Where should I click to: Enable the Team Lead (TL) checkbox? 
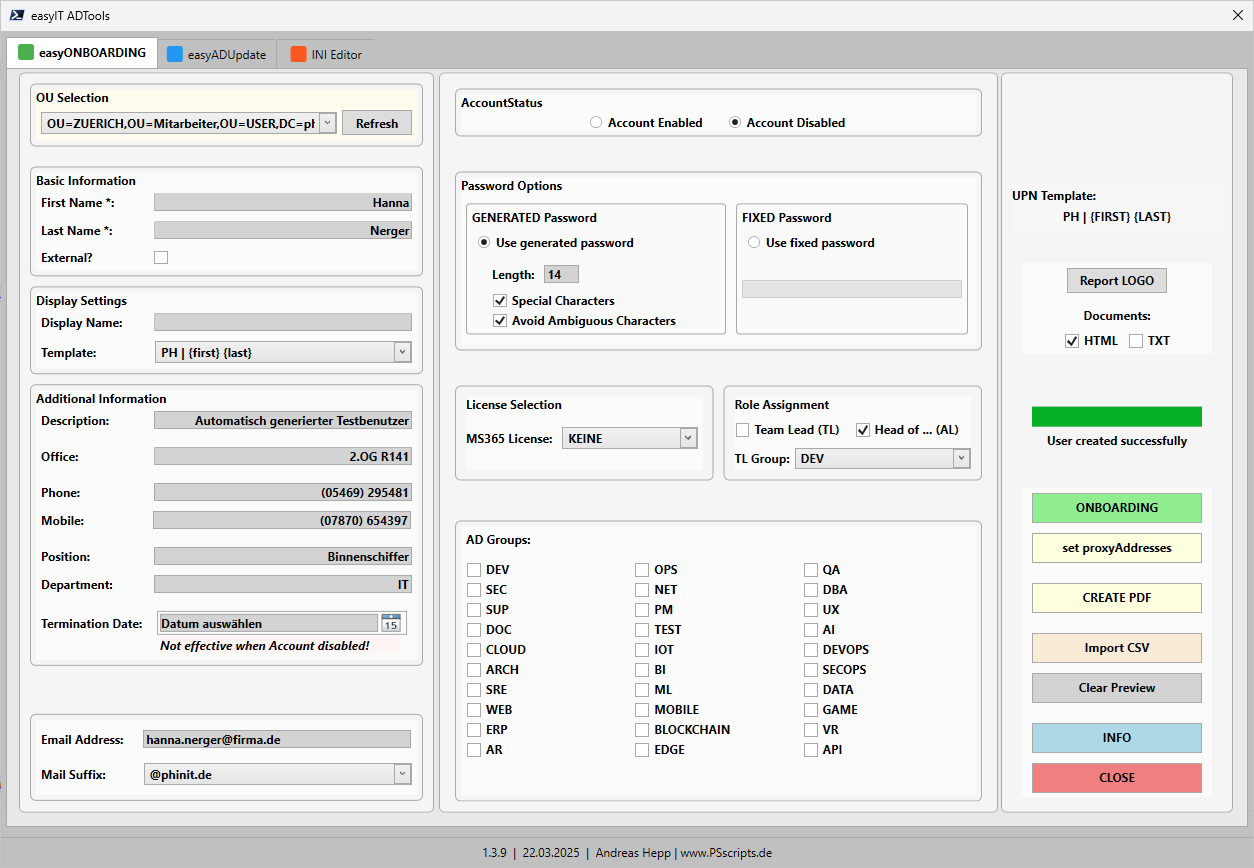click(741, 429)
